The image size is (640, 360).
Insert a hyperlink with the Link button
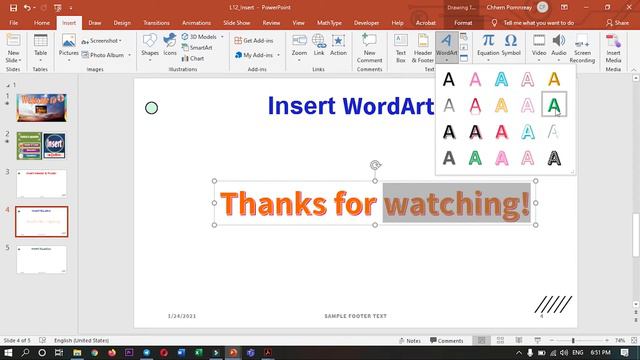319,45
